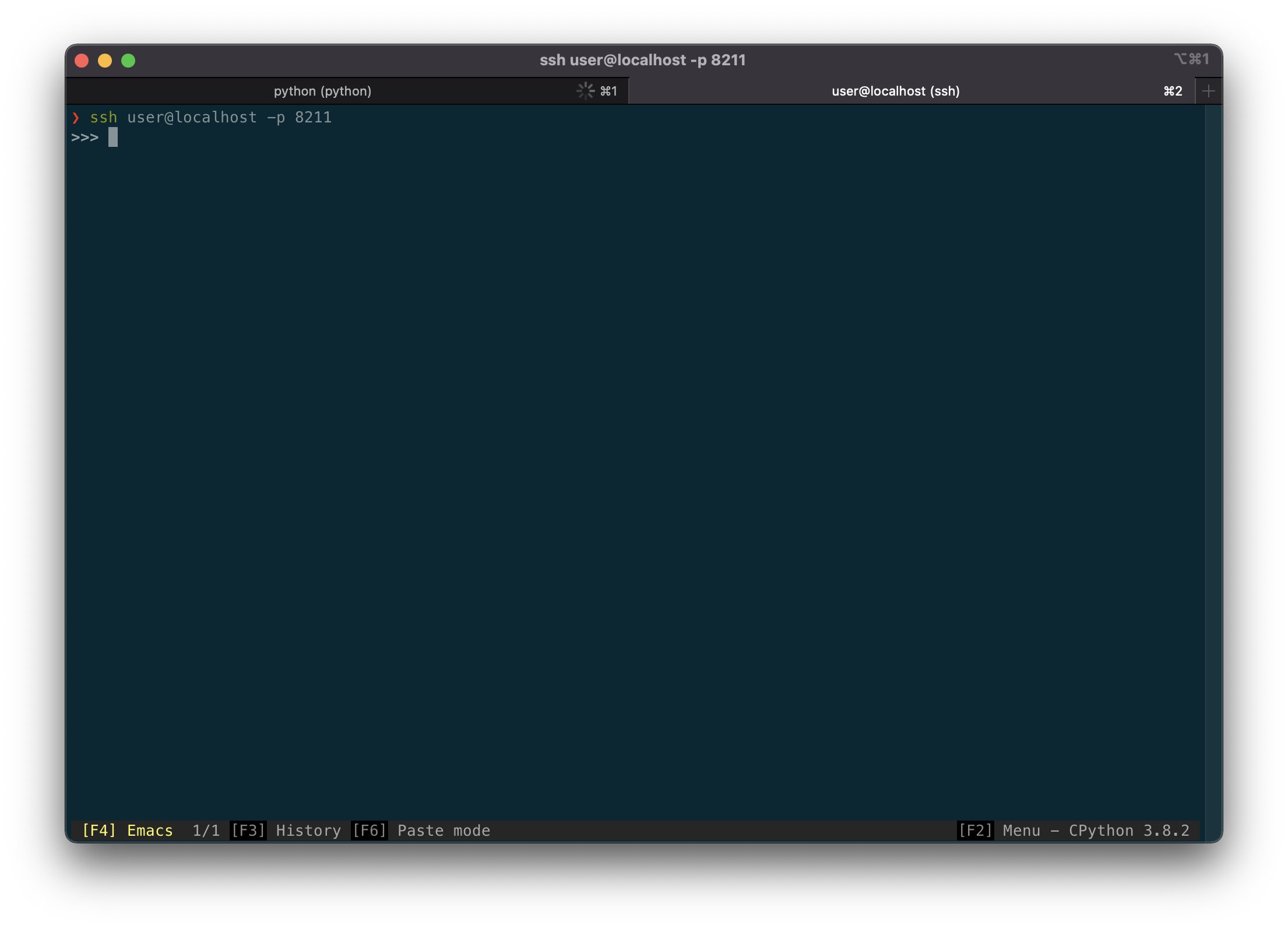Click the loading spinner on the python tab
This screenshot has height=929, width=1288.
click(x=585, y=90)
